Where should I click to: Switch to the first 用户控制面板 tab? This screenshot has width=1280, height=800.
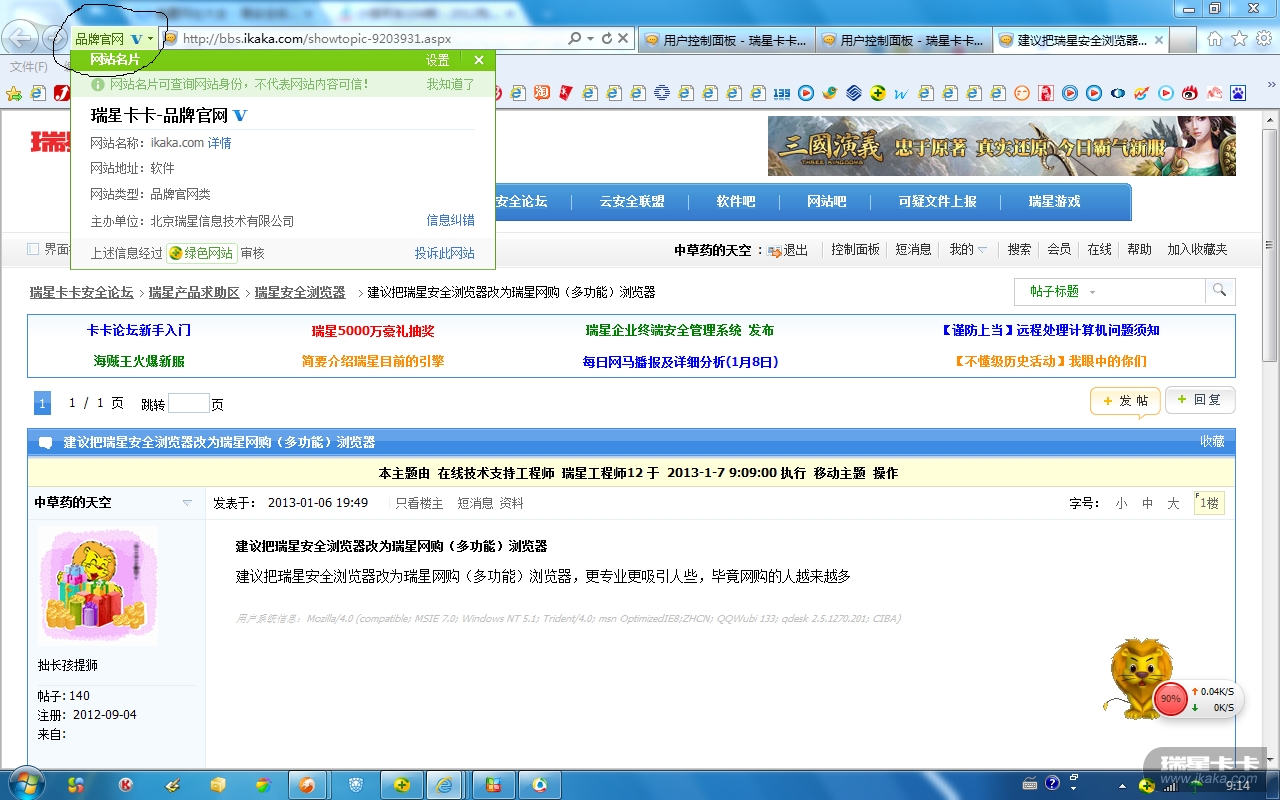coord(726,40)
